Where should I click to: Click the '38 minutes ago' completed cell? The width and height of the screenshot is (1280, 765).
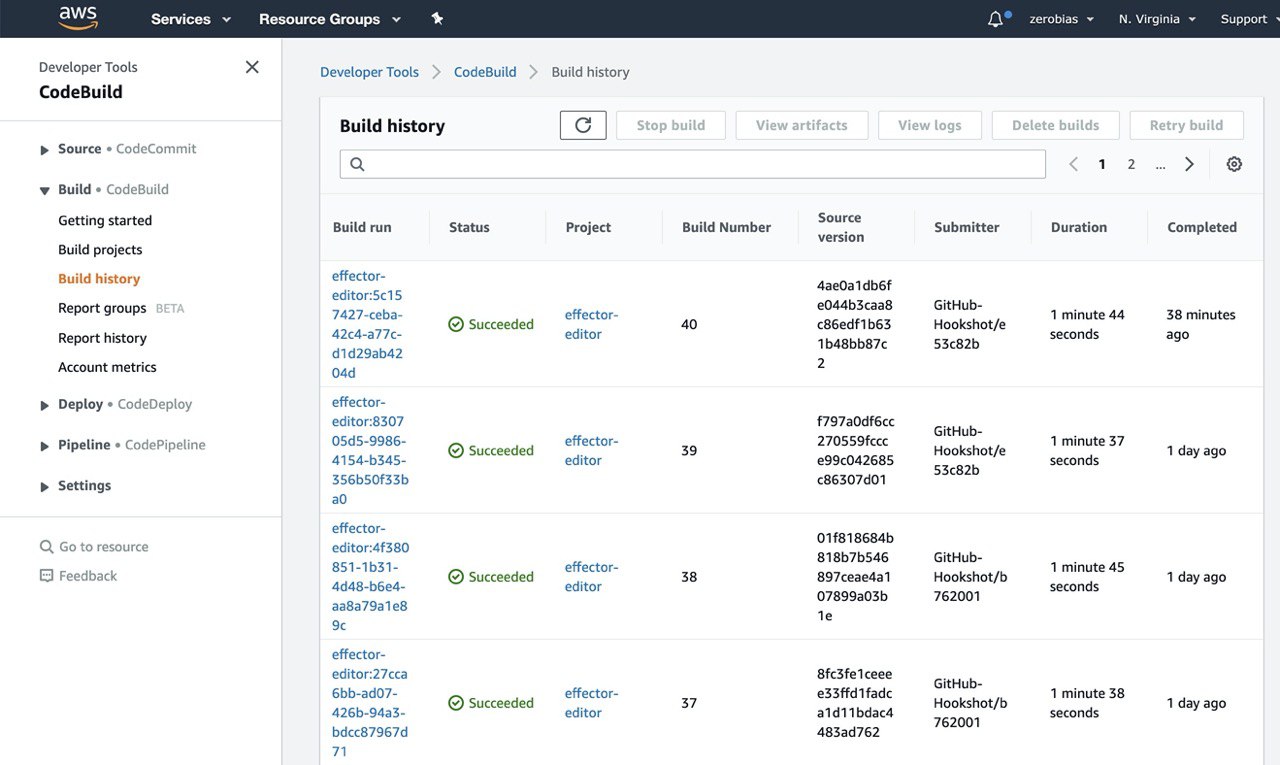(1201, 324)
